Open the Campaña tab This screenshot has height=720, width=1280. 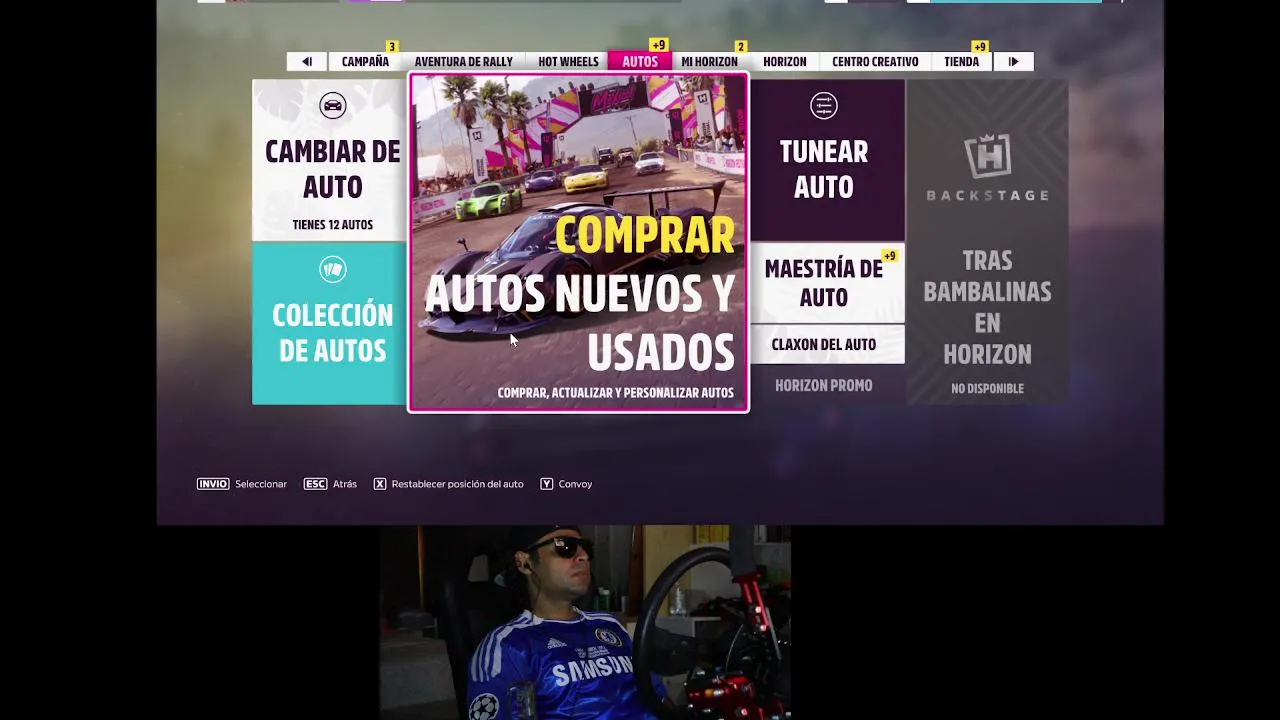pos(365,62)
